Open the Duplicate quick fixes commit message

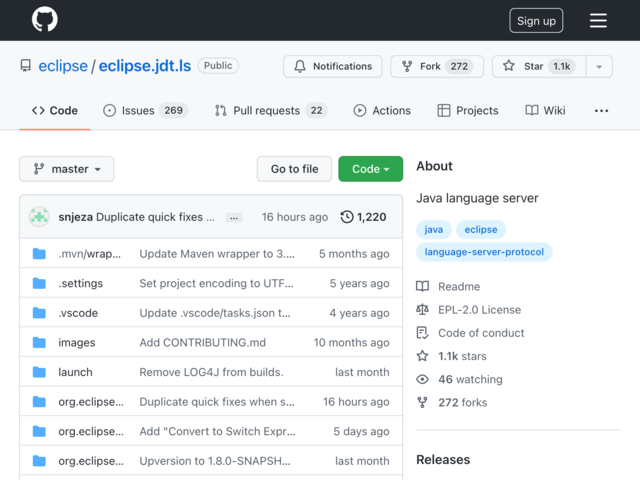click(x=155, y=217)
